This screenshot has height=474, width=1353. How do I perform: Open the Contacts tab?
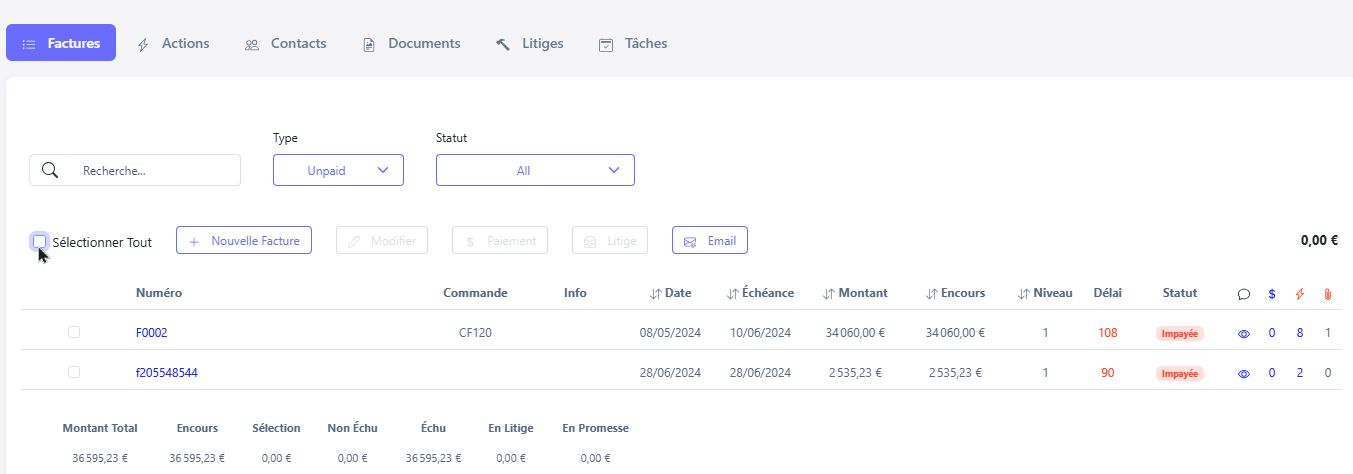286,43
